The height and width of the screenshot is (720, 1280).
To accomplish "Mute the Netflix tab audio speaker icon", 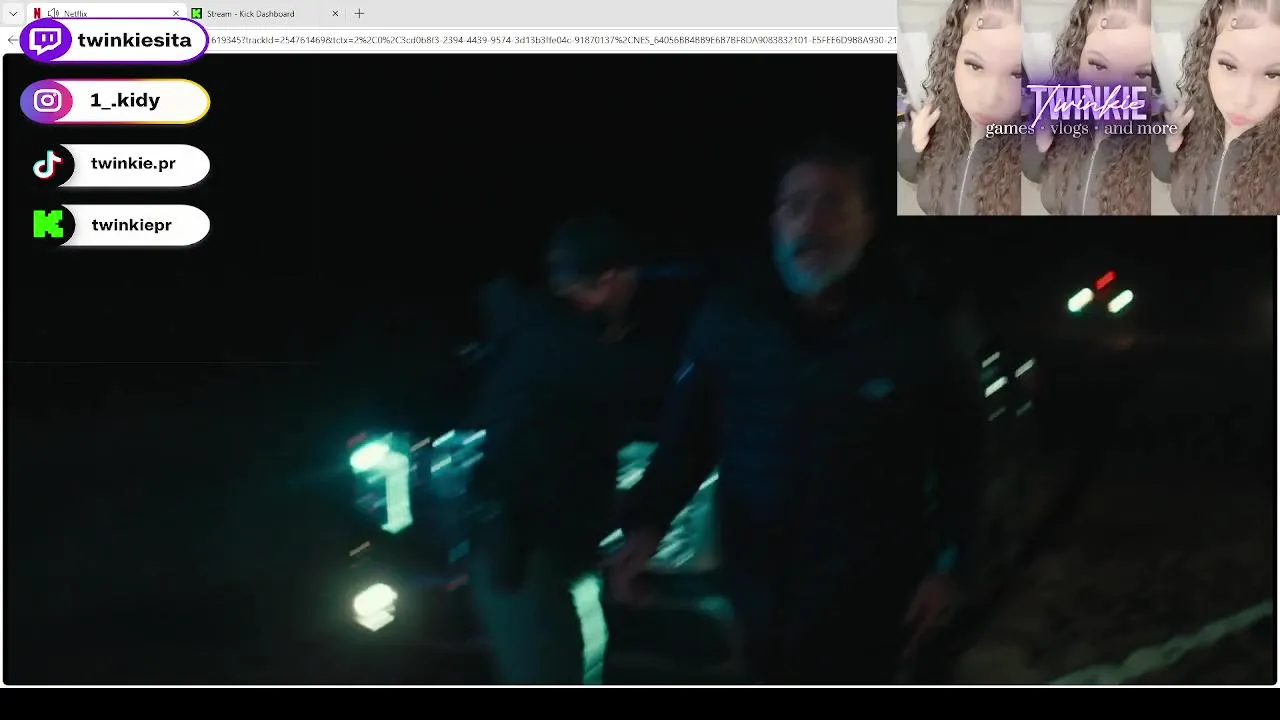I will [x=54, y=14].
